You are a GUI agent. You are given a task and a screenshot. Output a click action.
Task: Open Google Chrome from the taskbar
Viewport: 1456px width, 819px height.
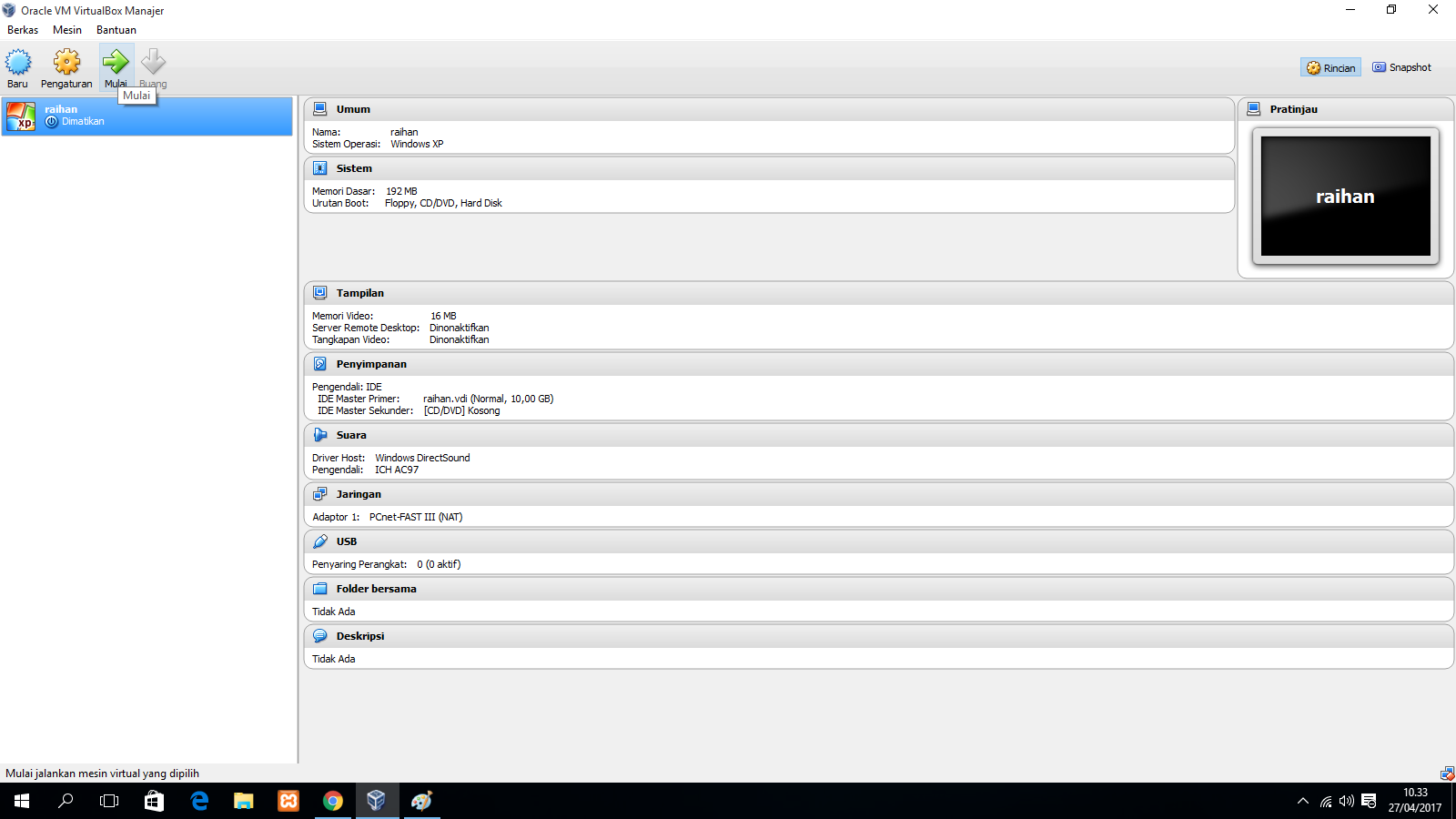(x=333, y=801)
